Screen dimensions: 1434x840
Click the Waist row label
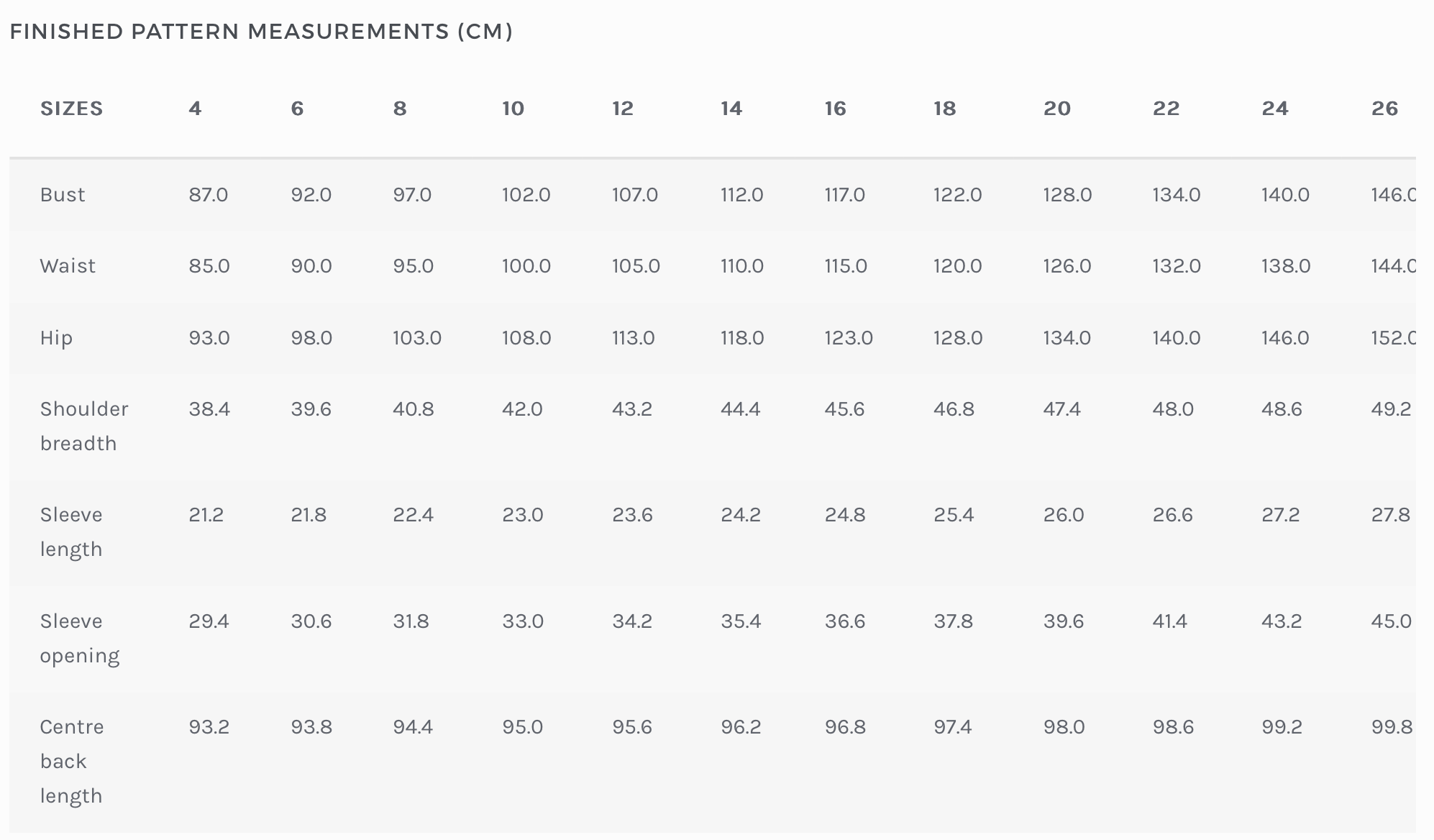coord(68,266)
